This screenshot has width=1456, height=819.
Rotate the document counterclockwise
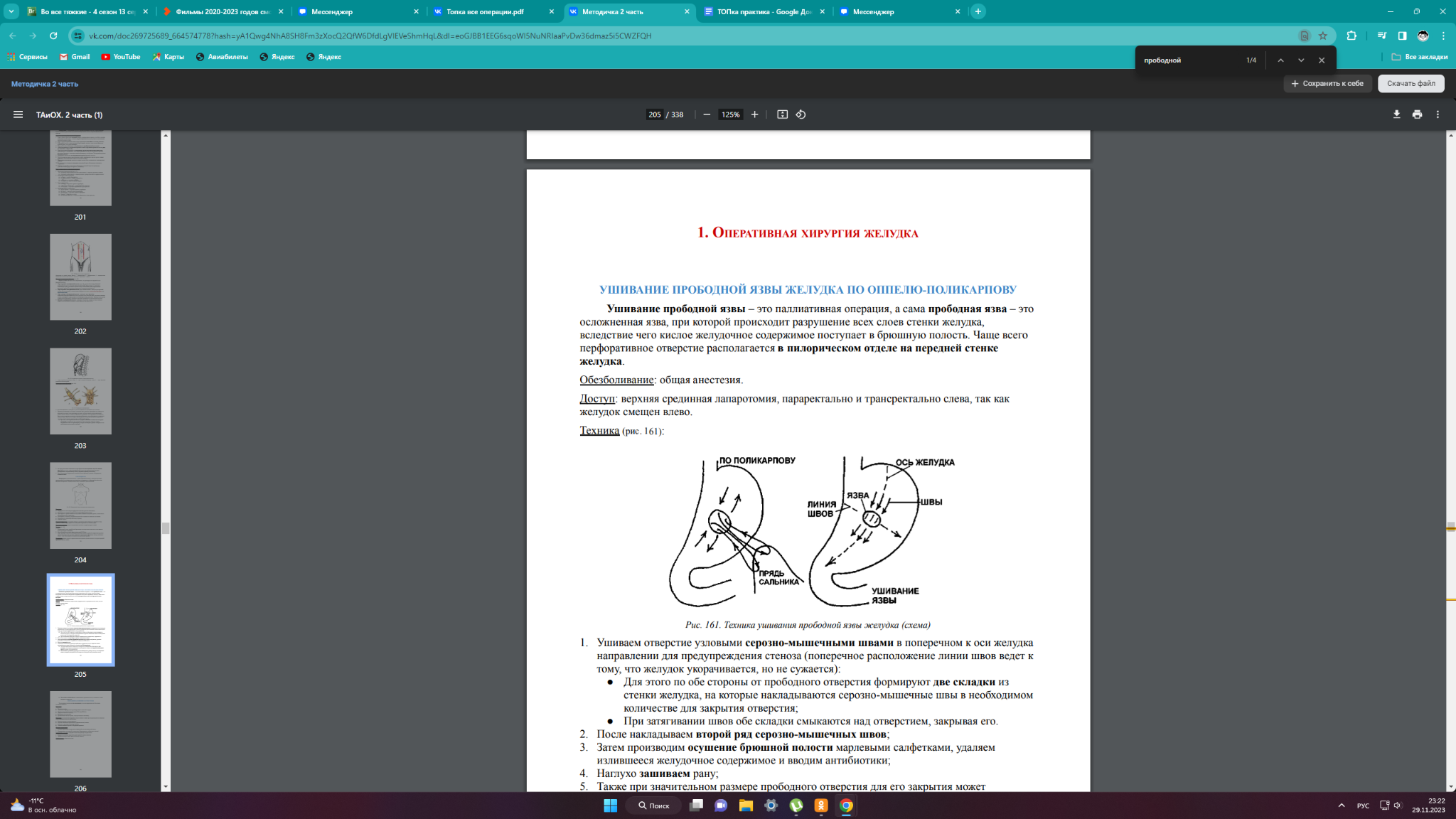[801, 114]
